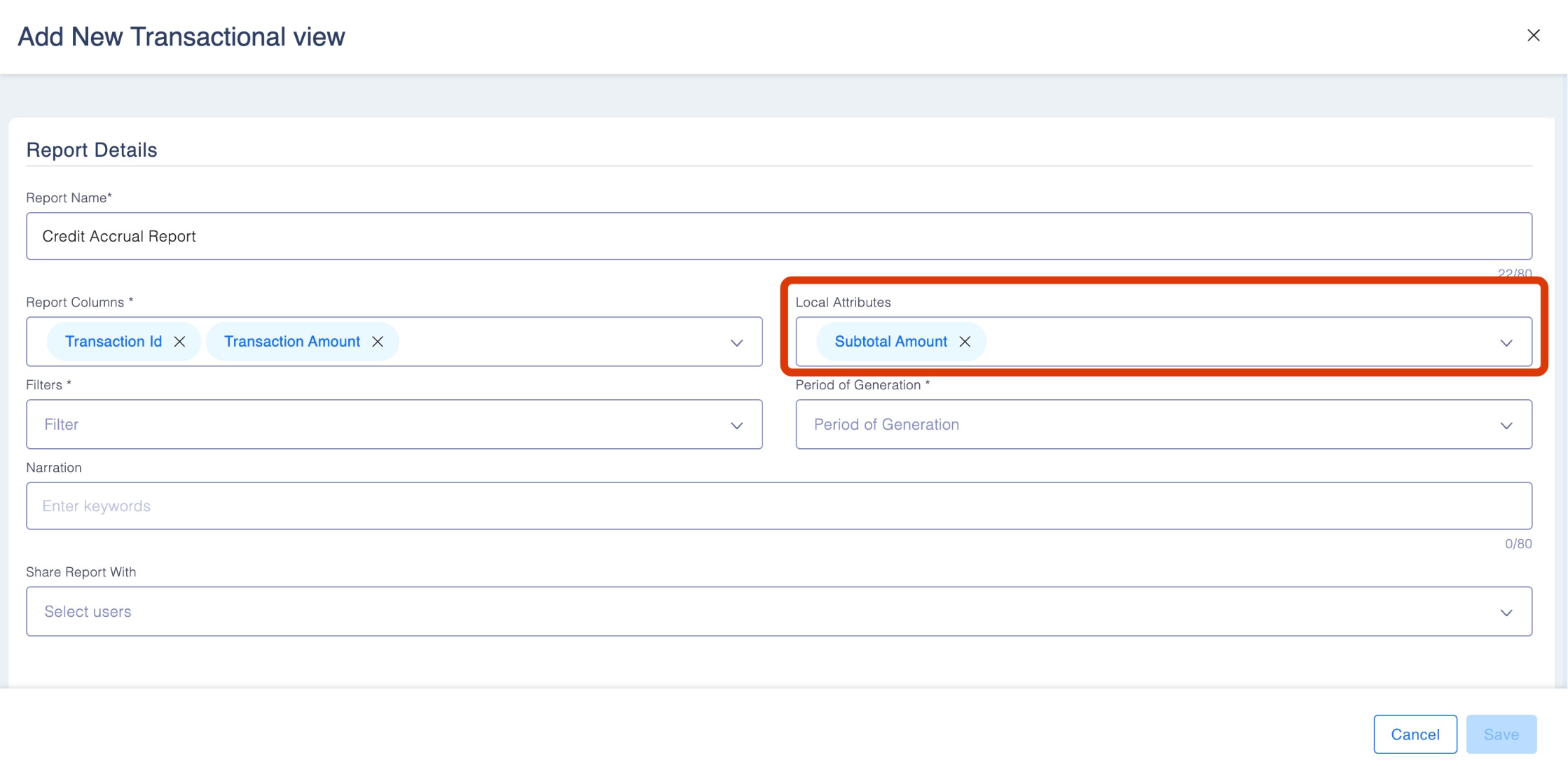
Task: Select the Subtotal Amount chip label
Action: coord(890,342)
